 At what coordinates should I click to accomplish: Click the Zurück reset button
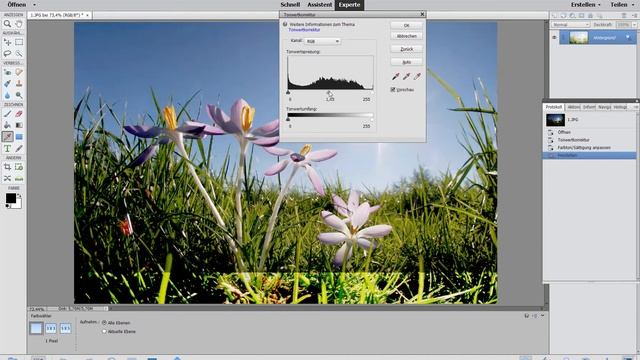tap(407, 49)
